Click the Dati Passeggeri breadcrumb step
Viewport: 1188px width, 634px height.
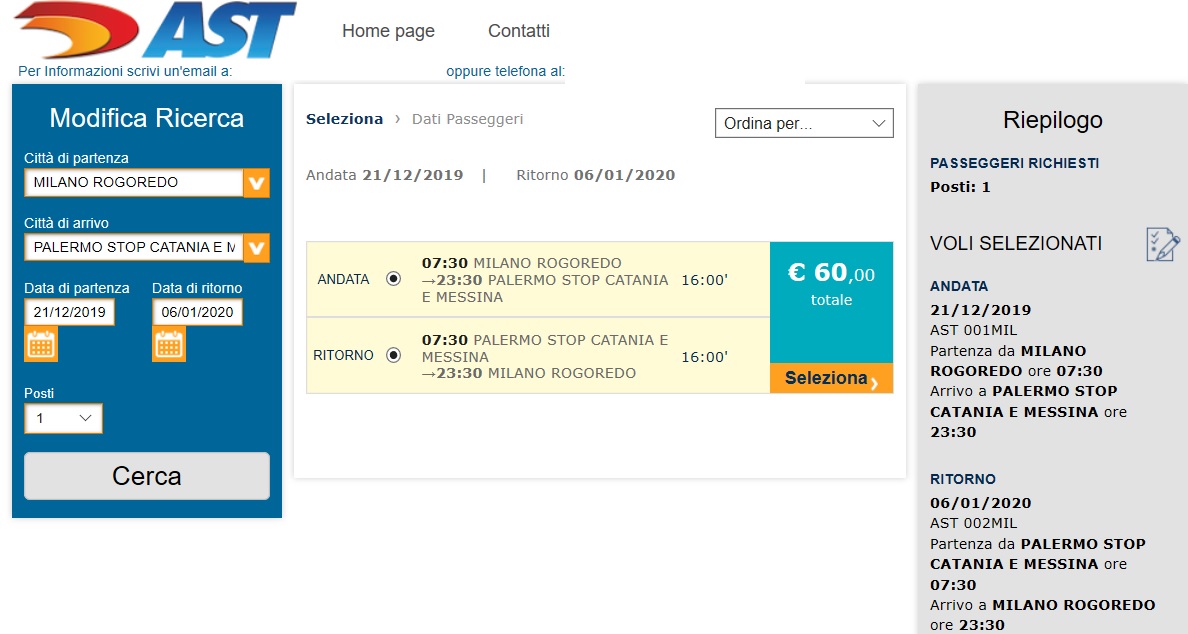point(467,119)
